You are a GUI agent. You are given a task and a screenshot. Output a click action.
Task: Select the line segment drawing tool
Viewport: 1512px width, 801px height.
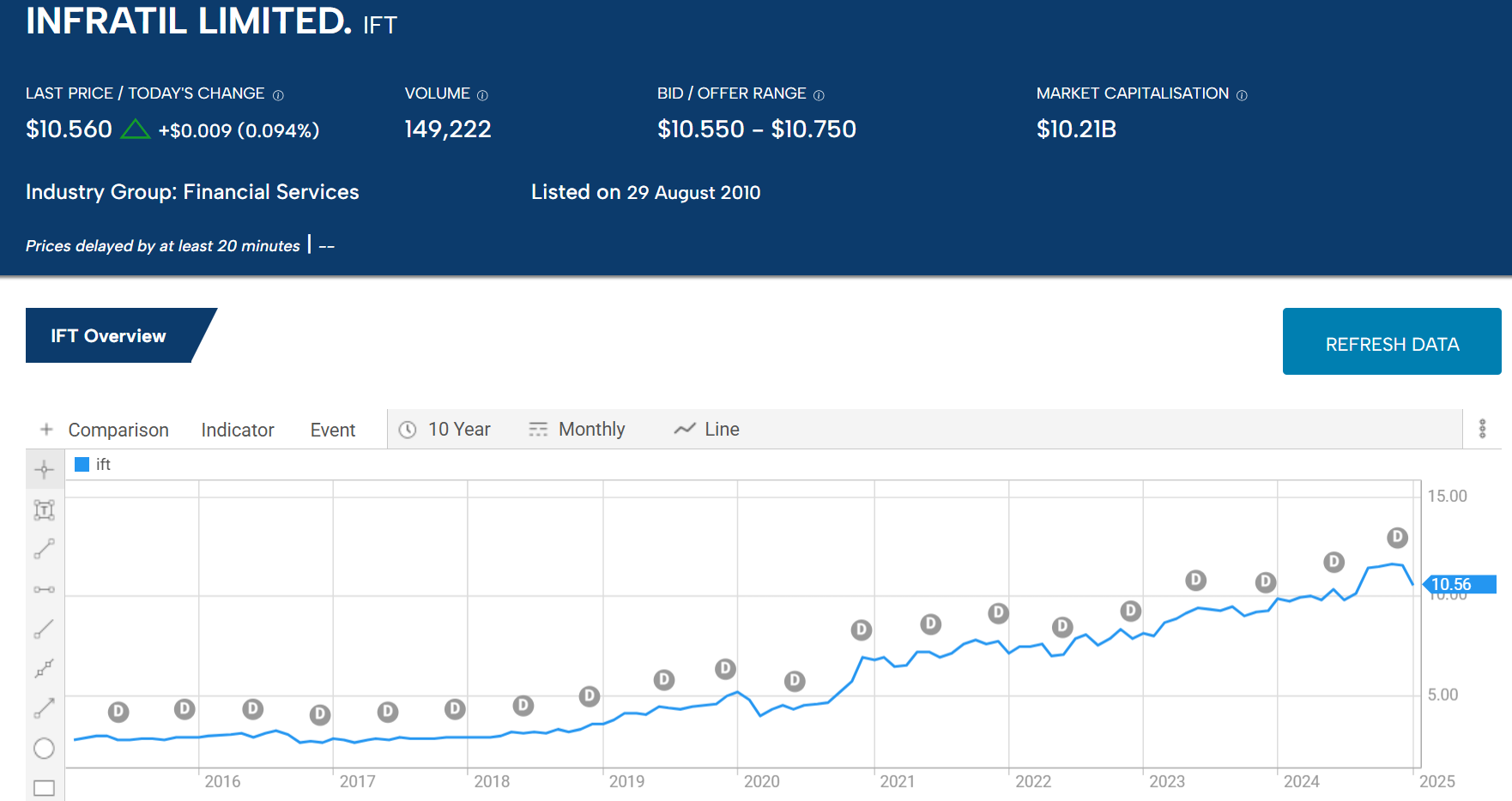click(x=44, y=549)
